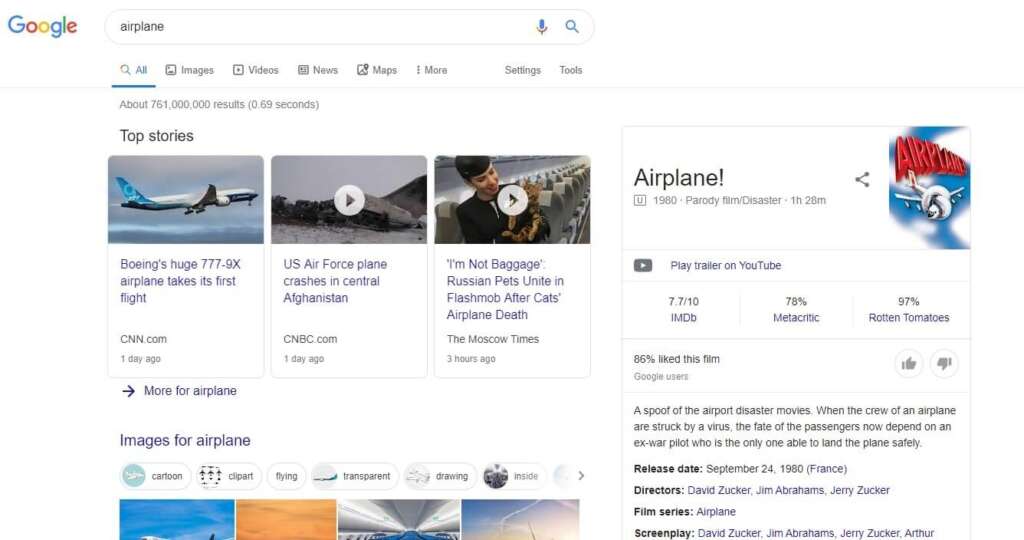Give thumbs down to this film
The height and width of the screenshot is (540, 1024).
944,364
